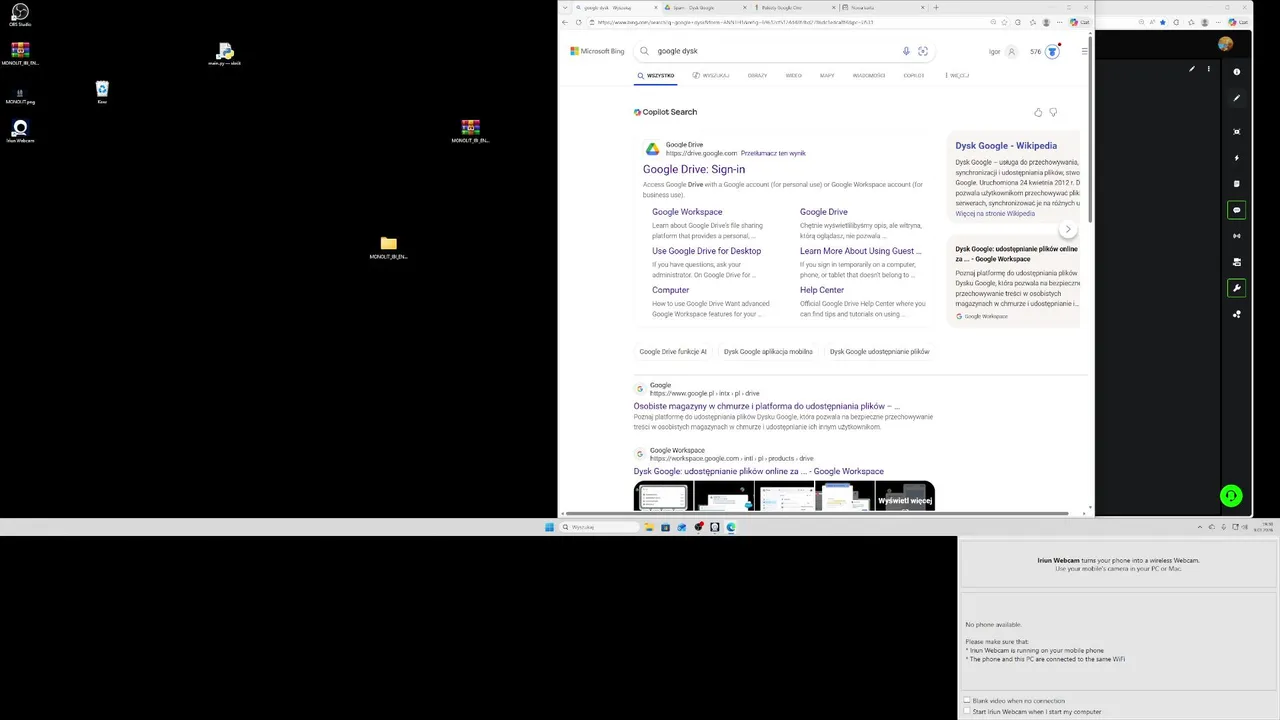This screenshot has height=720, width=1280.
Task: Open Bing hamburger settings menu
Action: pyautogui.click(x=1084, y=52)
